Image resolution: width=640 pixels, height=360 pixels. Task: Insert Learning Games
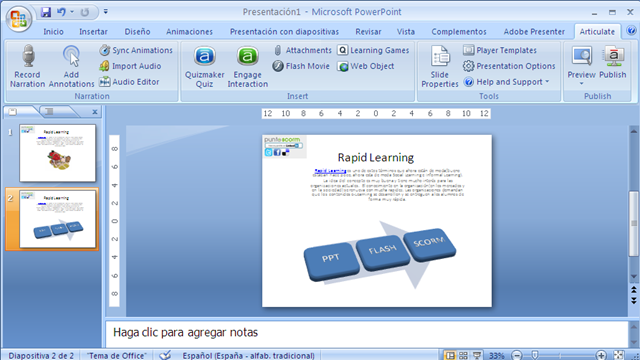click(373, 50)
